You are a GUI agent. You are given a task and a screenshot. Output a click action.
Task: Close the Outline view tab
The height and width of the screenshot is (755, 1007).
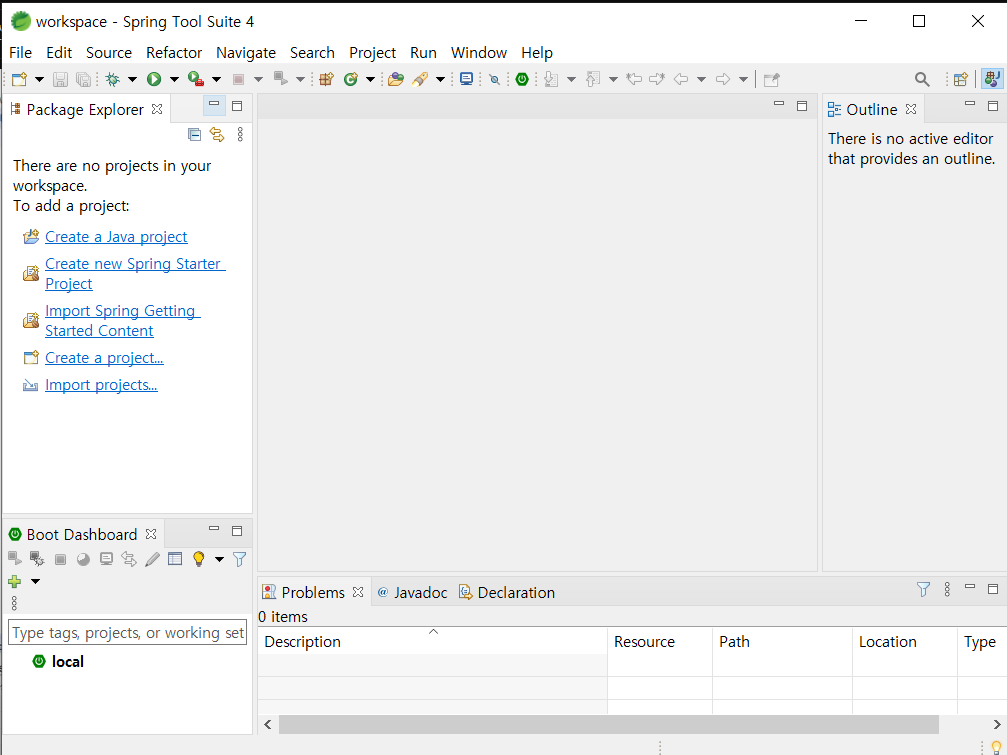tap(911, 110)
